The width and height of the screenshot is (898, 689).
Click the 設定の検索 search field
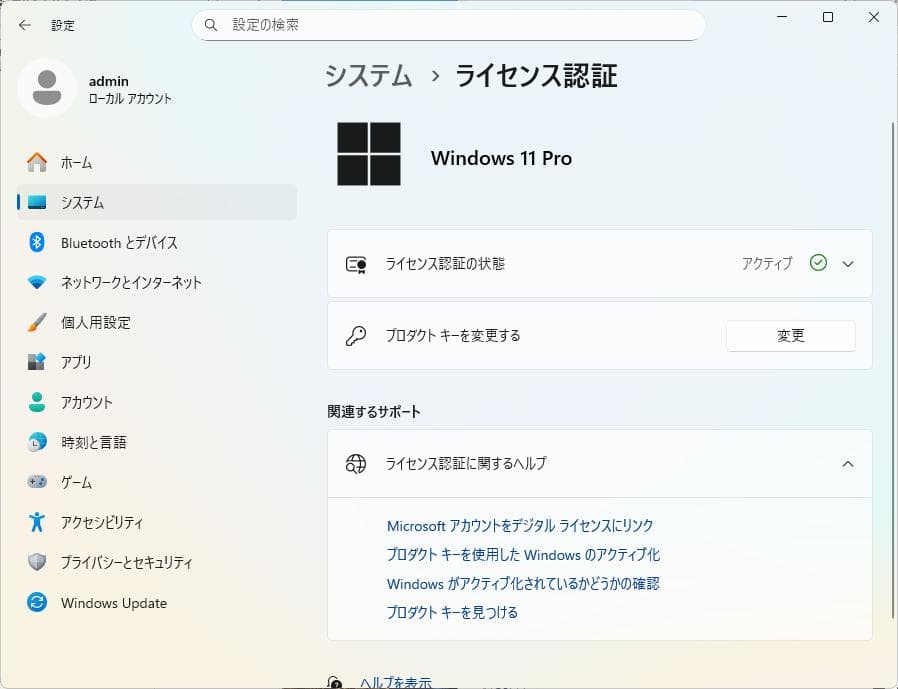pyautogui.click(x=447, y=25)
